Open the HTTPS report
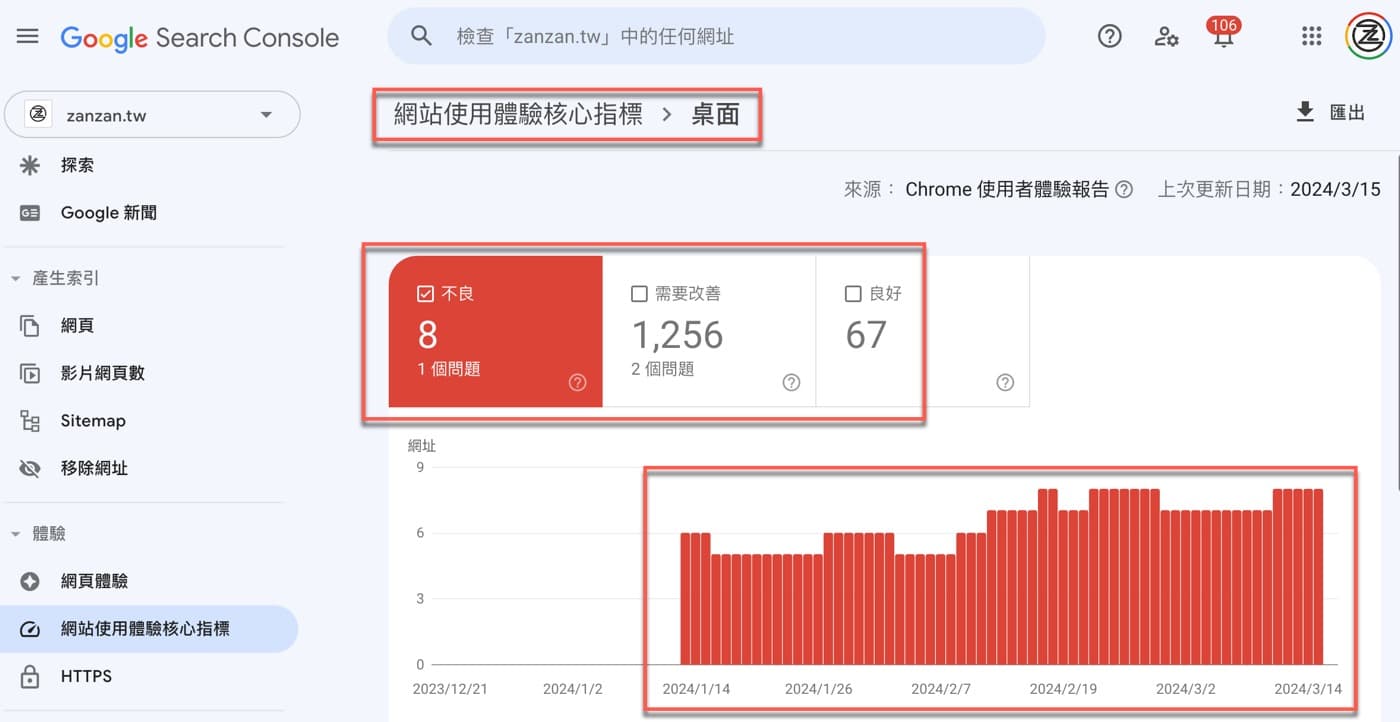Screen dimensions: 1400x722 [x=86, y=676]
